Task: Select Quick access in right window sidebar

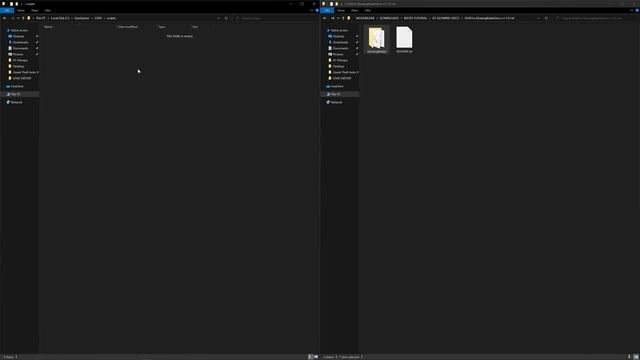Action: [339, 30]
